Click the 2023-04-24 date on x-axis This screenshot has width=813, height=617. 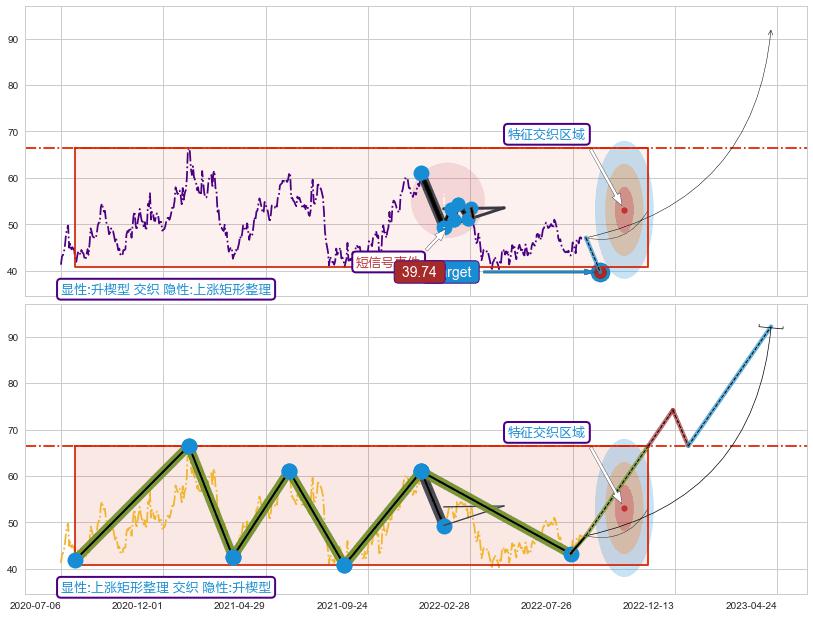click(x=752, y=605)
